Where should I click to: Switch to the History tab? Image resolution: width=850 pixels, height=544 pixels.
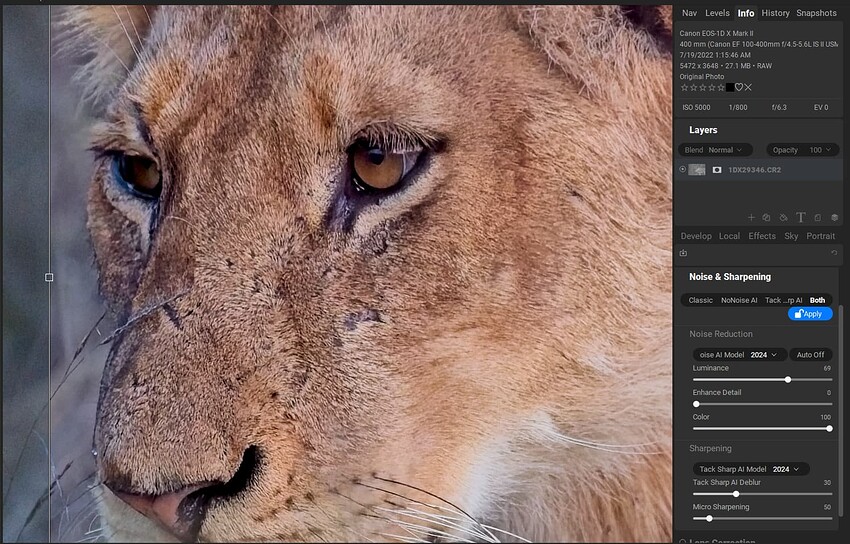[x=775, y=13]
